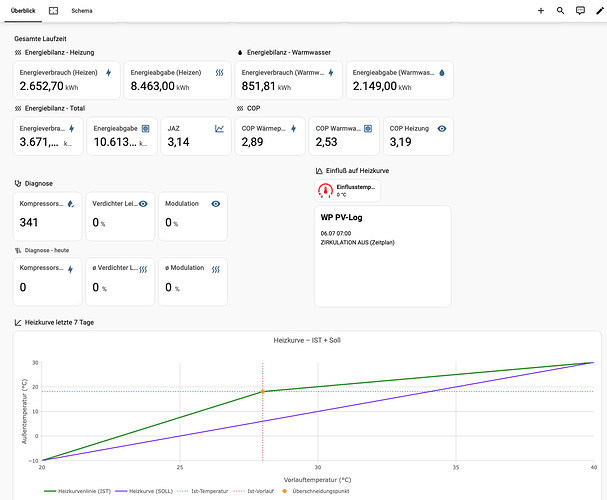
Task: Toggle Heizkurve (SOLL) legend entry
Action: [144, 491]
